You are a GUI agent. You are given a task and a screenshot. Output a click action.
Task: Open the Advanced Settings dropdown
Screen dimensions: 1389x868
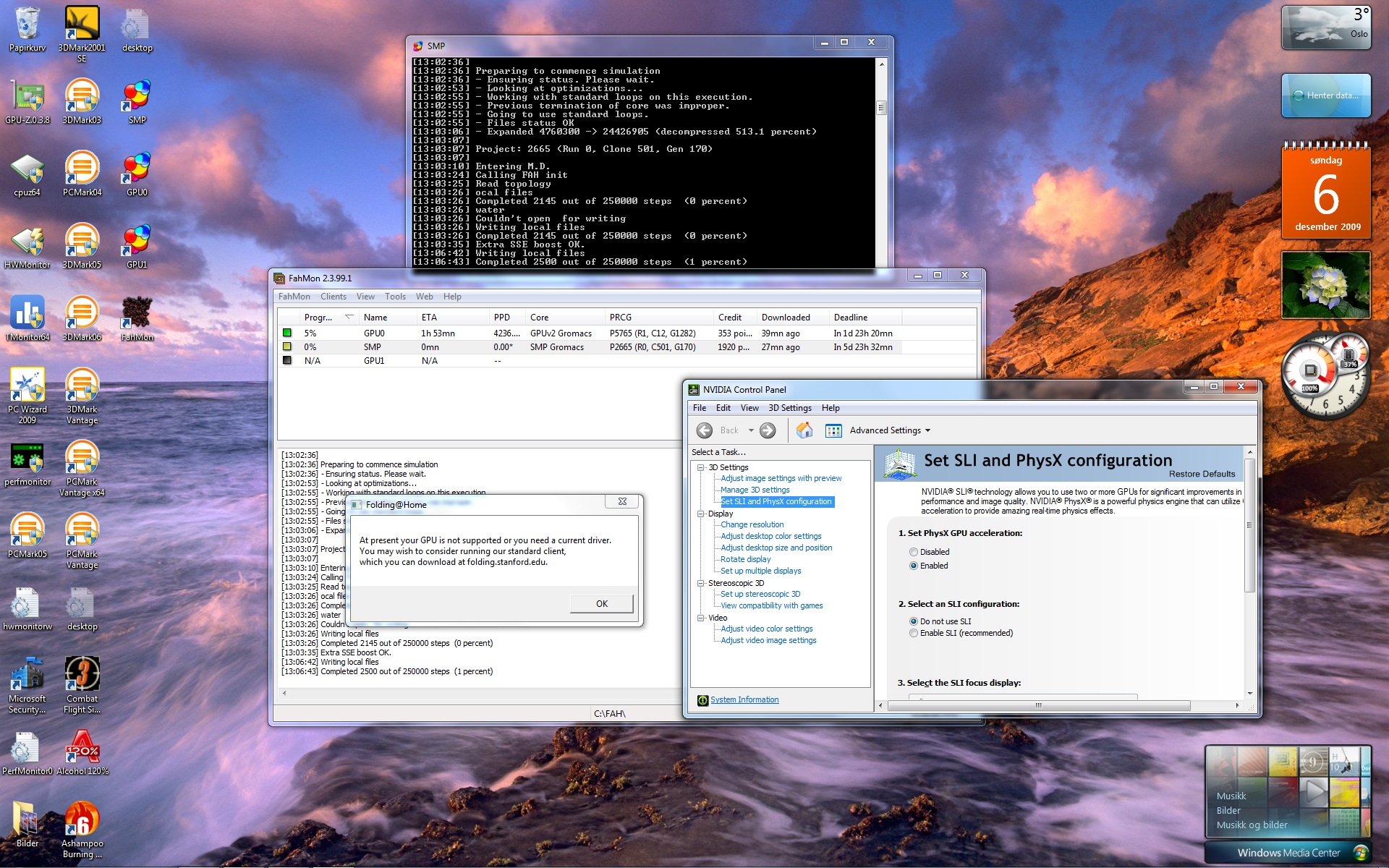pyautogui.click(x=890, y=430)
